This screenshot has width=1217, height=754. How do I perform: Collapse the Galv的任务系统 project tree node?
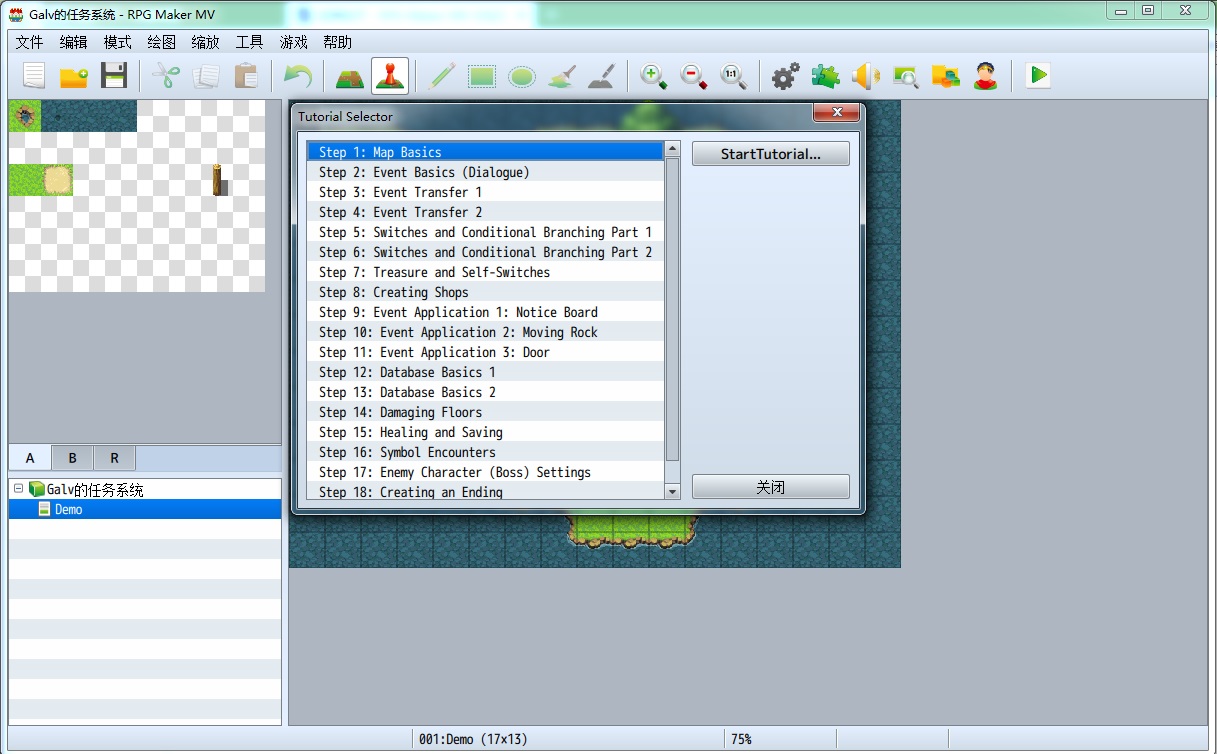coord(19,489)
